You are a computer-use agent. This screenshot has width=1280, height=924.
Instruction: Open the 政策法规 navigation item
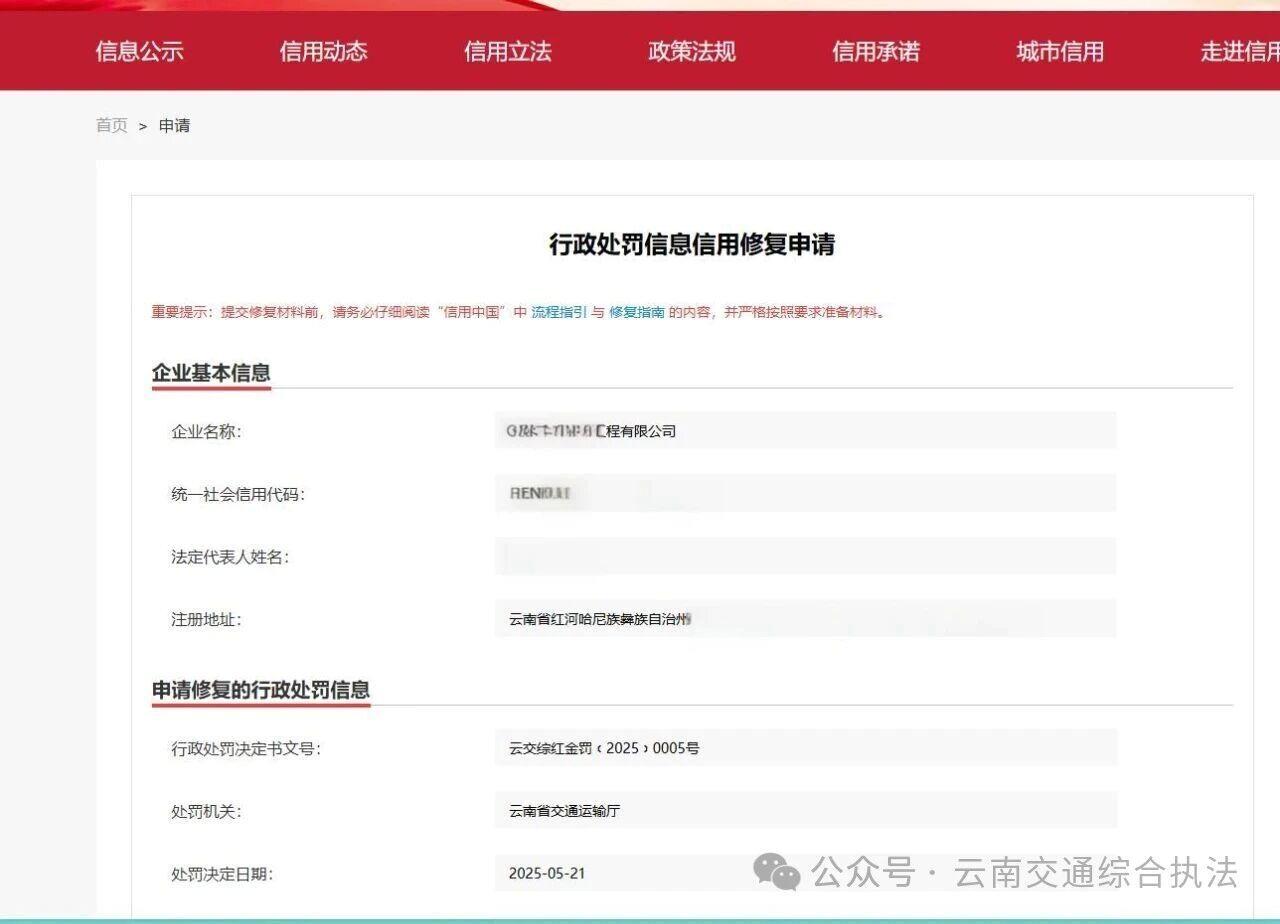point(691,52)
